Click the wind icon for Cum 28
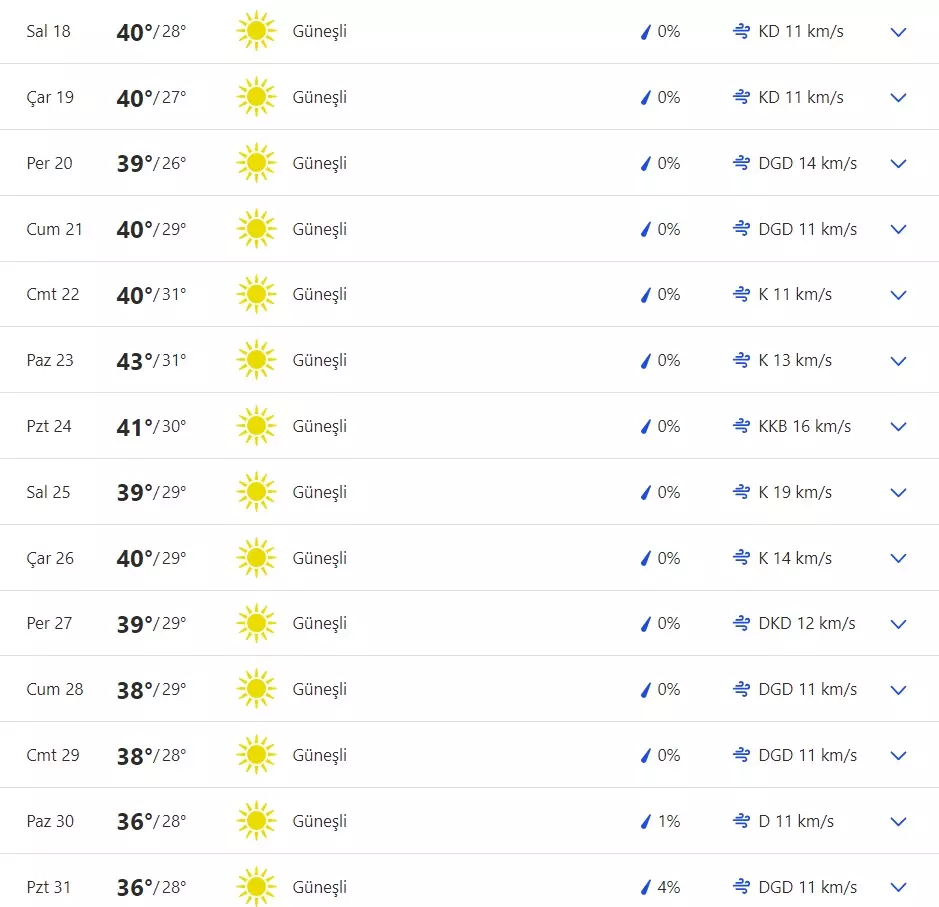The image size is (939, 907). pos(741,689)
